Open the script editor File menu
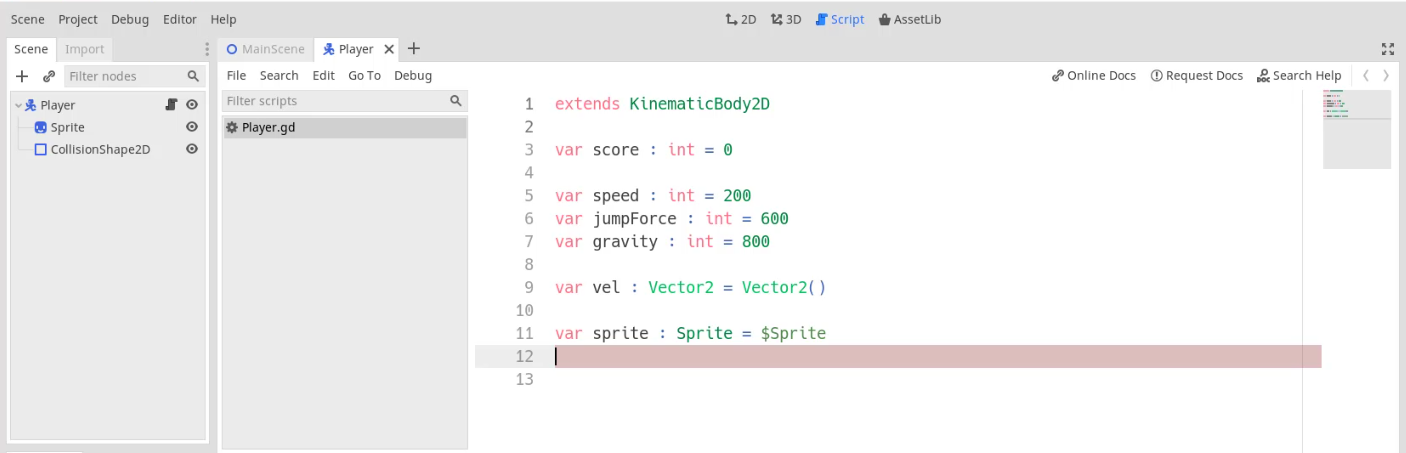The image size is (1406, 453). pos(236,75)
